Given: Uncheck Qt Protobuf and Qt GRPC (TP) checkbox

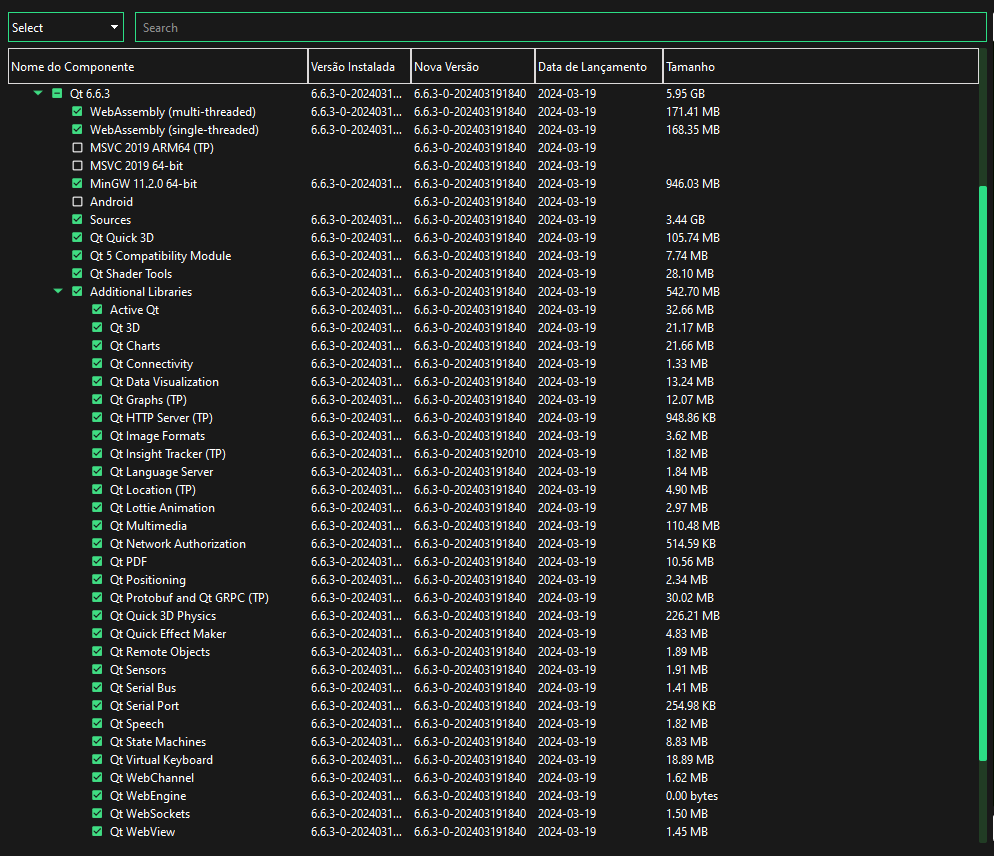Looking at the screenshot, I should pos(97,597).
